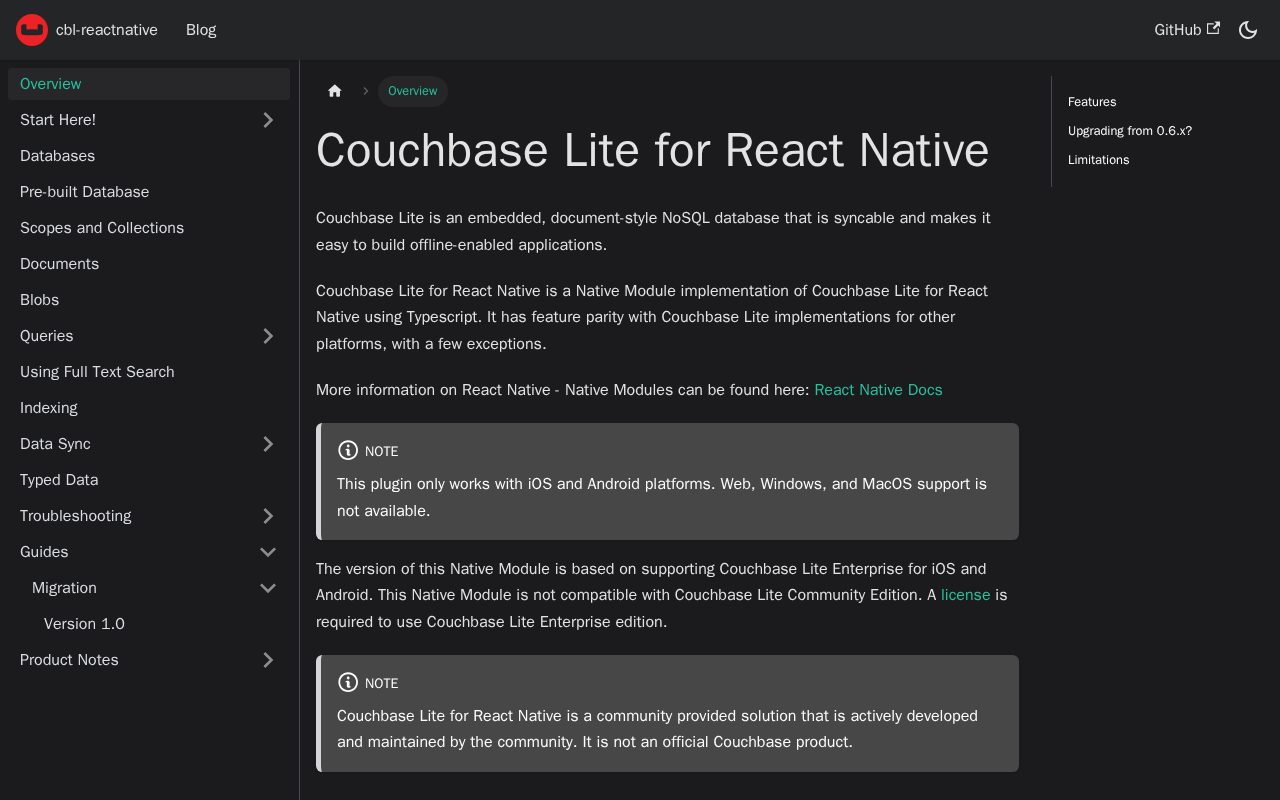Expand the Product Notes section chevron

[x=268, y=660]
